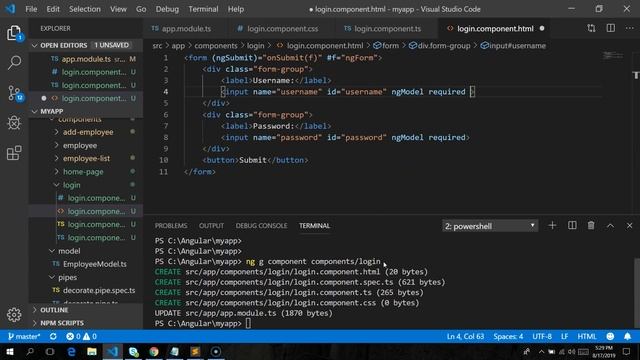Open the Extensions view icon
Viewport: 640px width, 360px height.
[x=14, y=153]
